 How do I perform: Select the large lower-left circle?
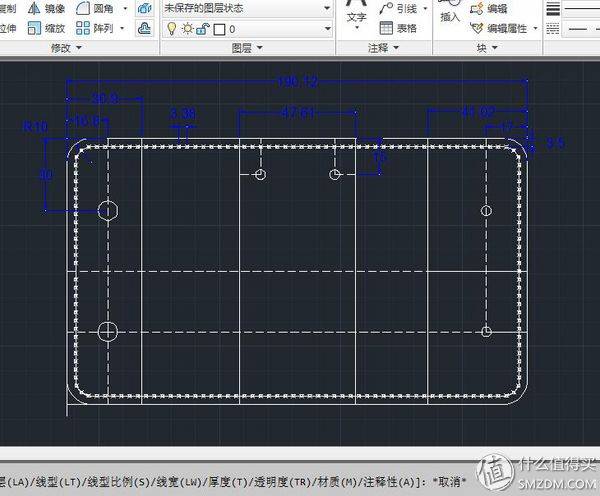pos(108,331)
